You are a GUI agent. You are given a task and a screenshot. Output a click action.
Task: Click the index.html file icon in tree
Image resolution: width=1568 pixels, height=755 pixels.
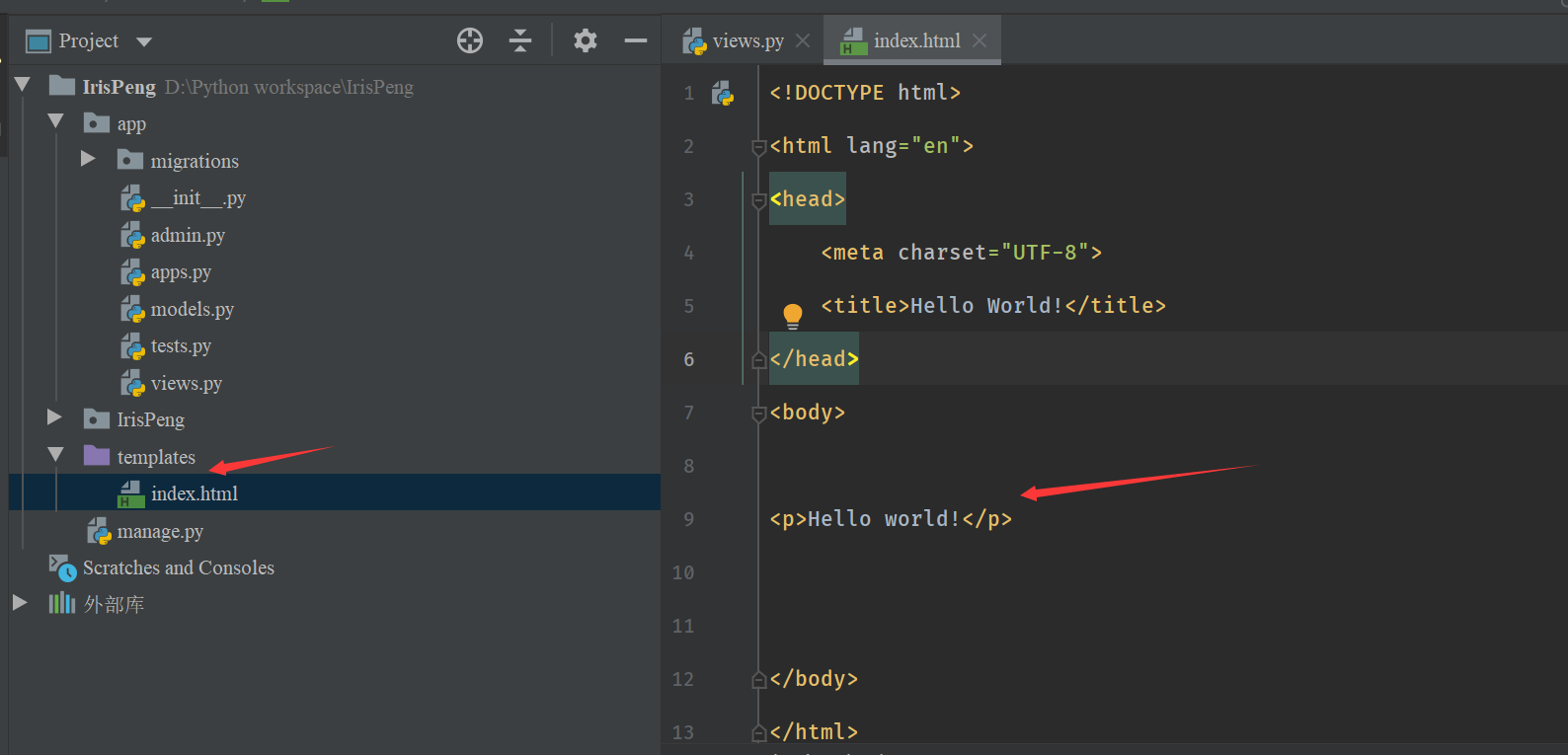click(x=131, y=493)
